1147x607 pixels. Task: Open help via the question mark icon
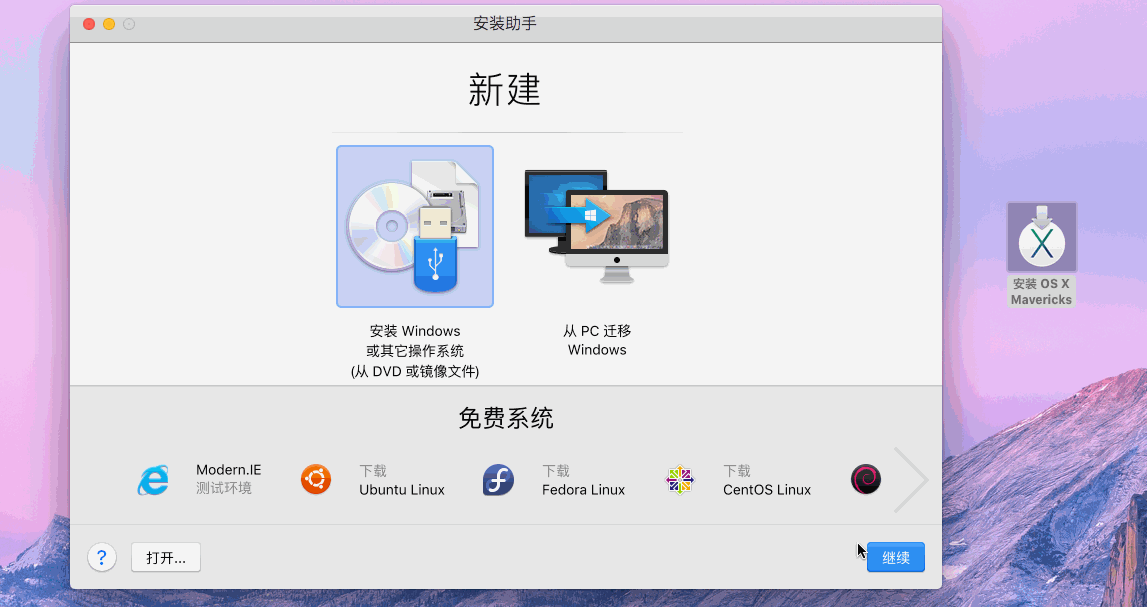click(102, 557)
